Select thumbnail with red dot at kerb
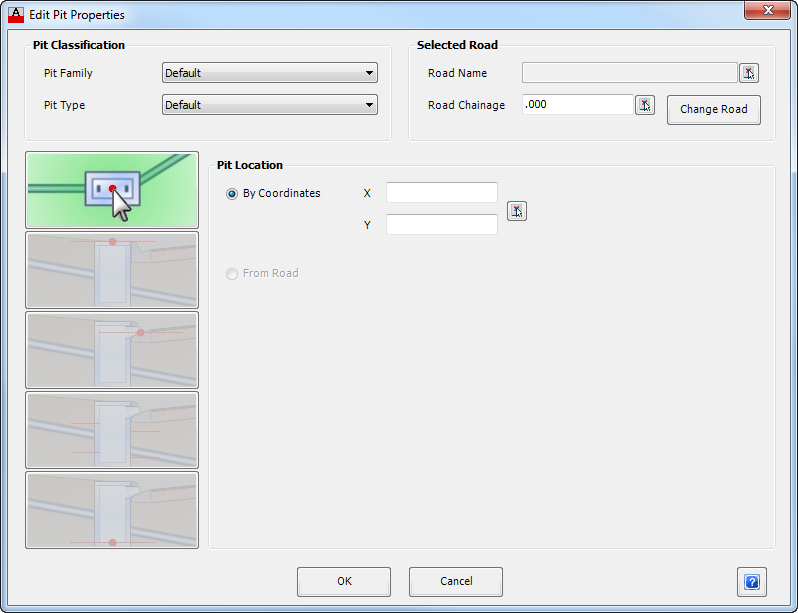 (x=112, y=350)
